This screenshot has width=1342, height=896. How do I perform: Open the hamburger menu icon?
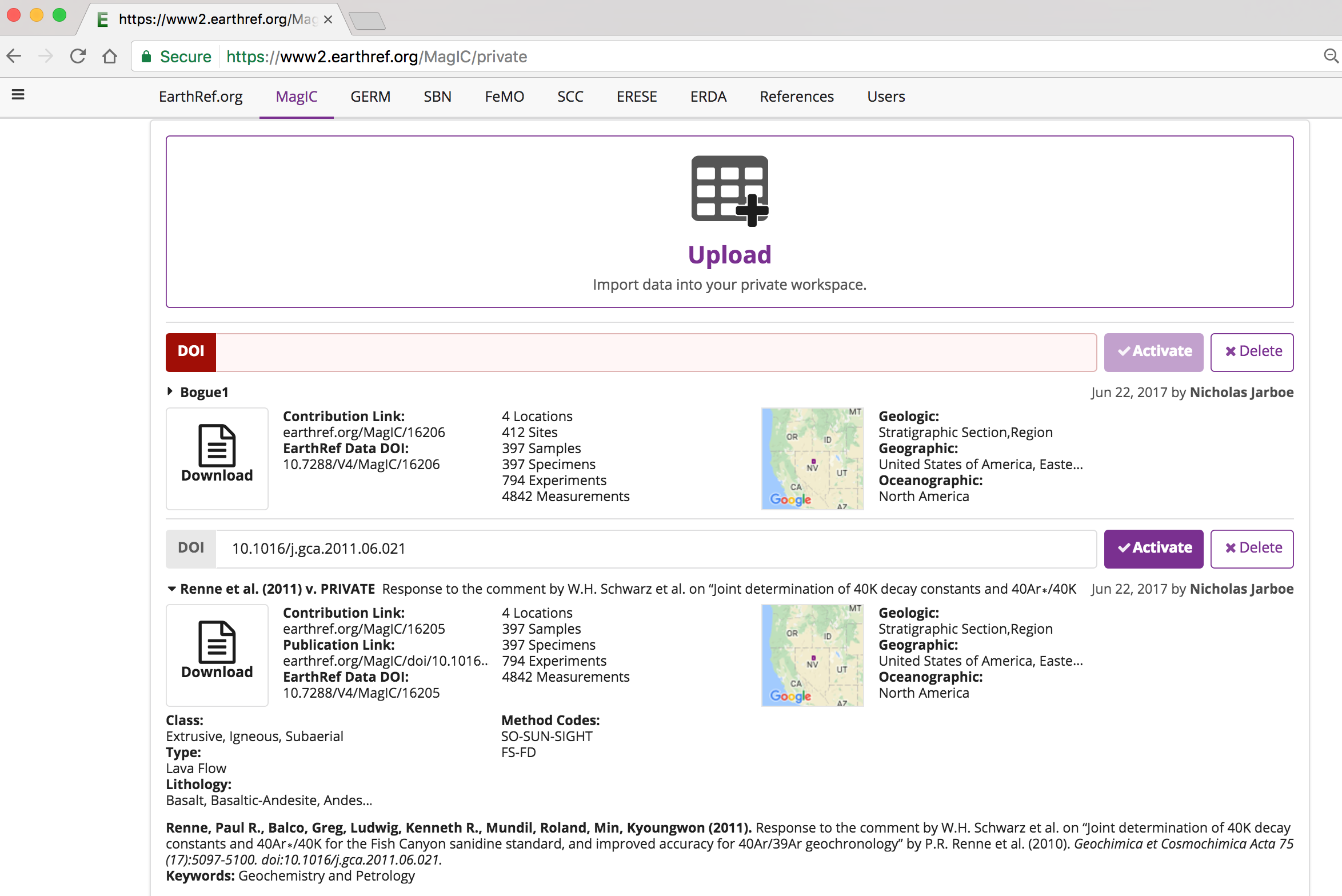(18, 95)
